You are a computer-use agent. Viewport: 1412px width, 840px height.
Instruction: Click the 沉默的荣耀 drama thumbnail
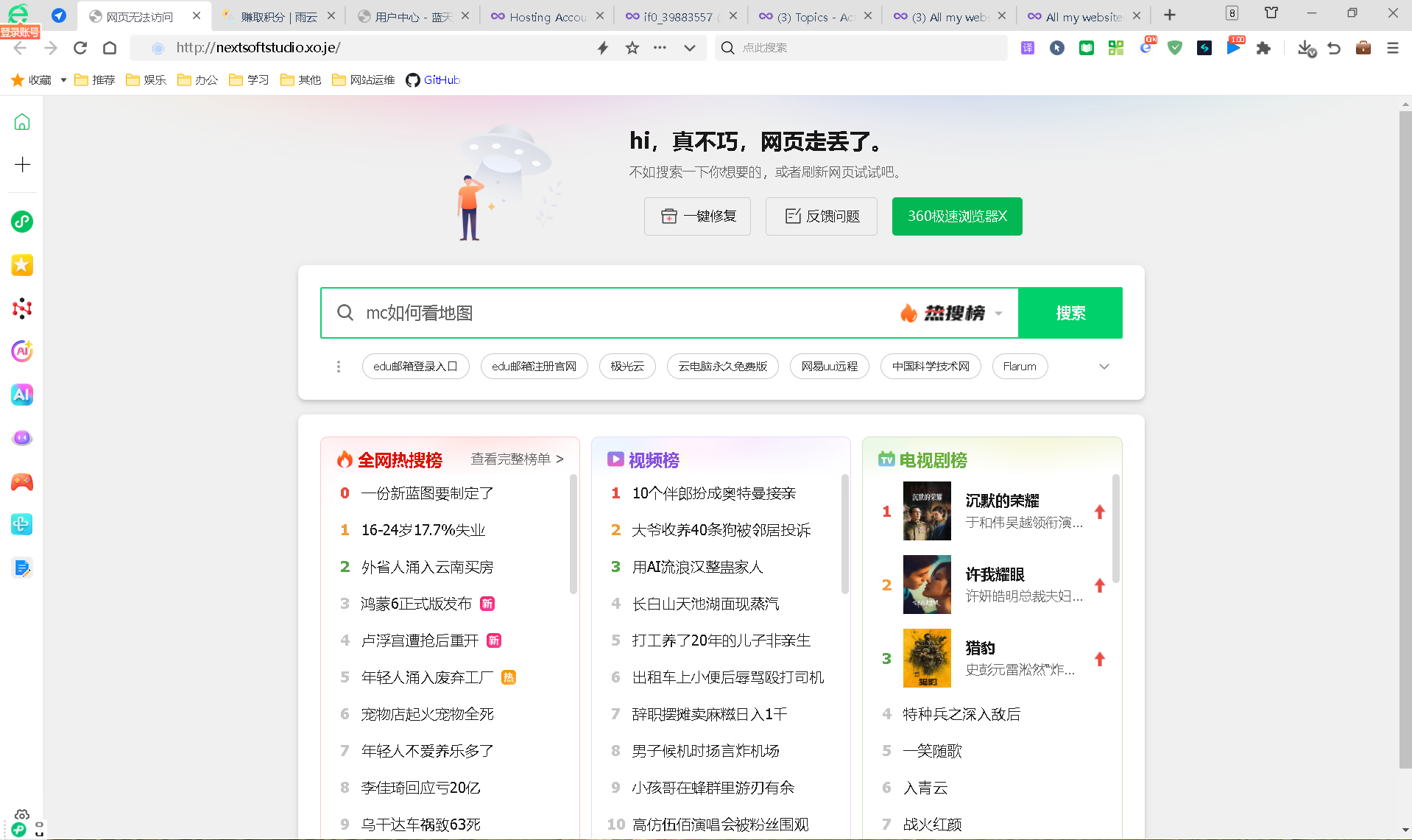[926, 511]
